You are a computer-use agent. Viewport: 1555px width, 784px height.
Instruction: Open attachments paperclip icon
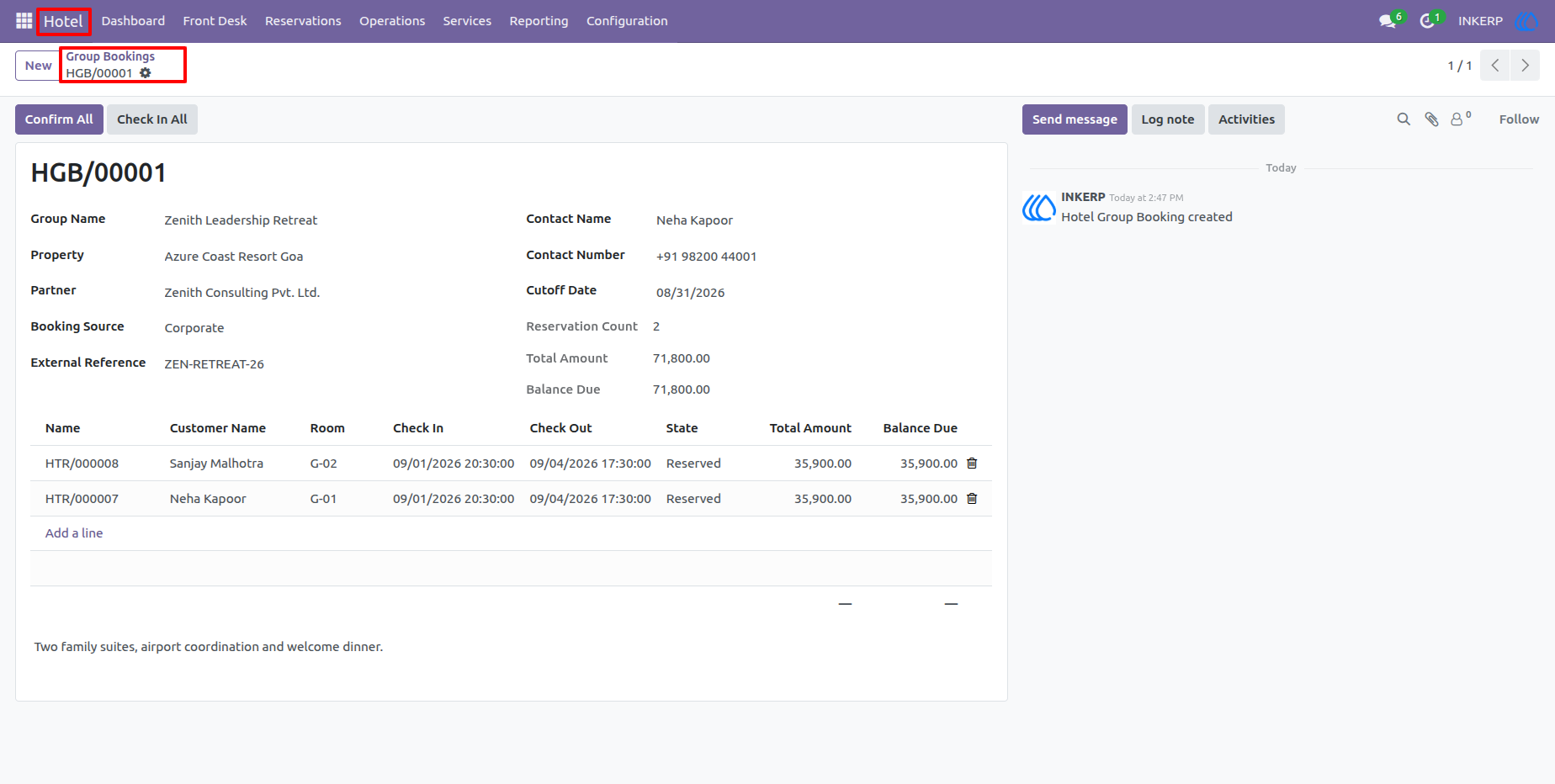coord(1431,119)
